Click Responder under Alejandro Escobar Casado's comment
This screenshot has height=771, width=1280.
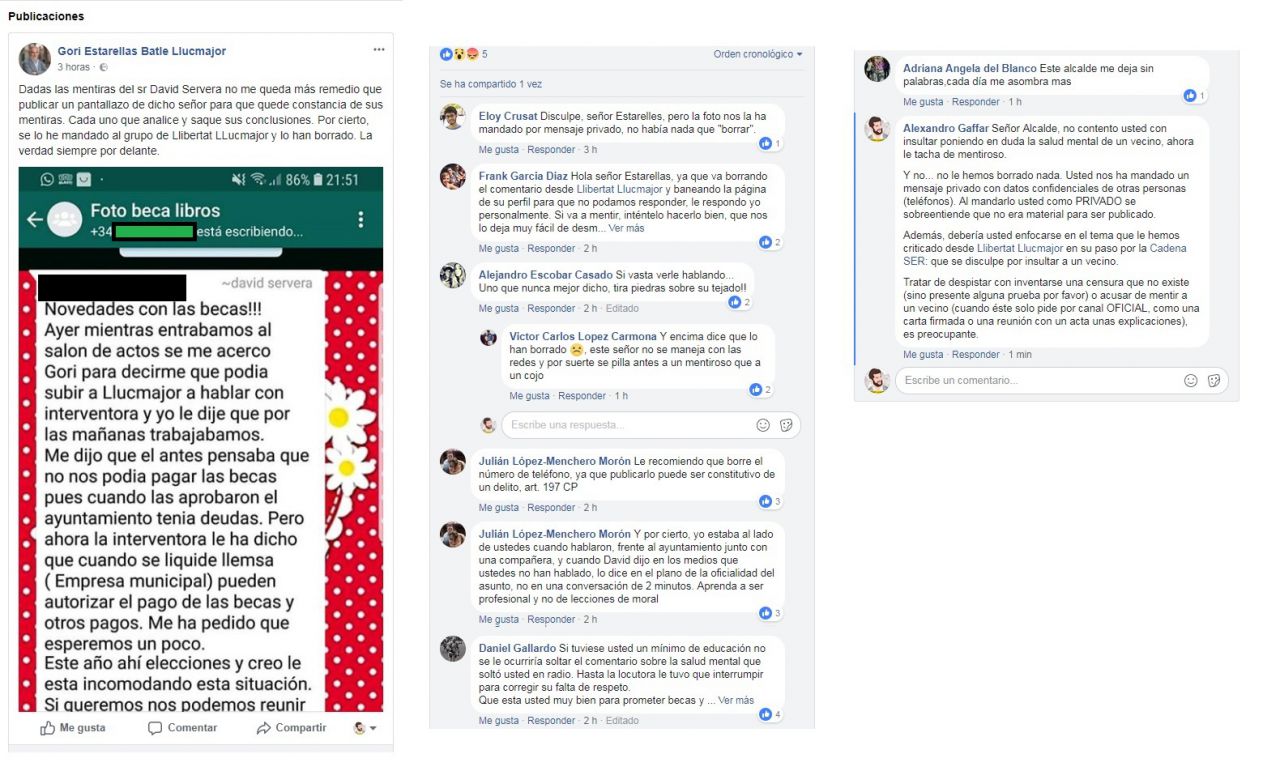[x=551, y=309]
